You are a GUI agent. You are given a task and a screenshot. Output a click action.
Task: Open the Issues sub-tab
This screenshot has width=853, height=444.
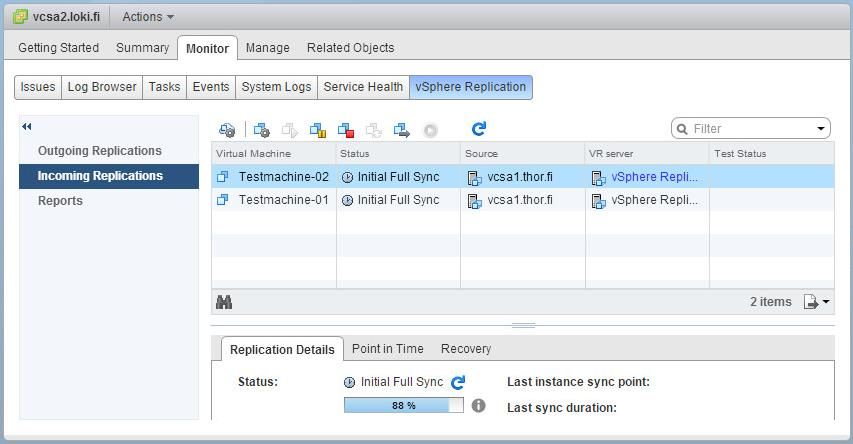coord(38,87)
